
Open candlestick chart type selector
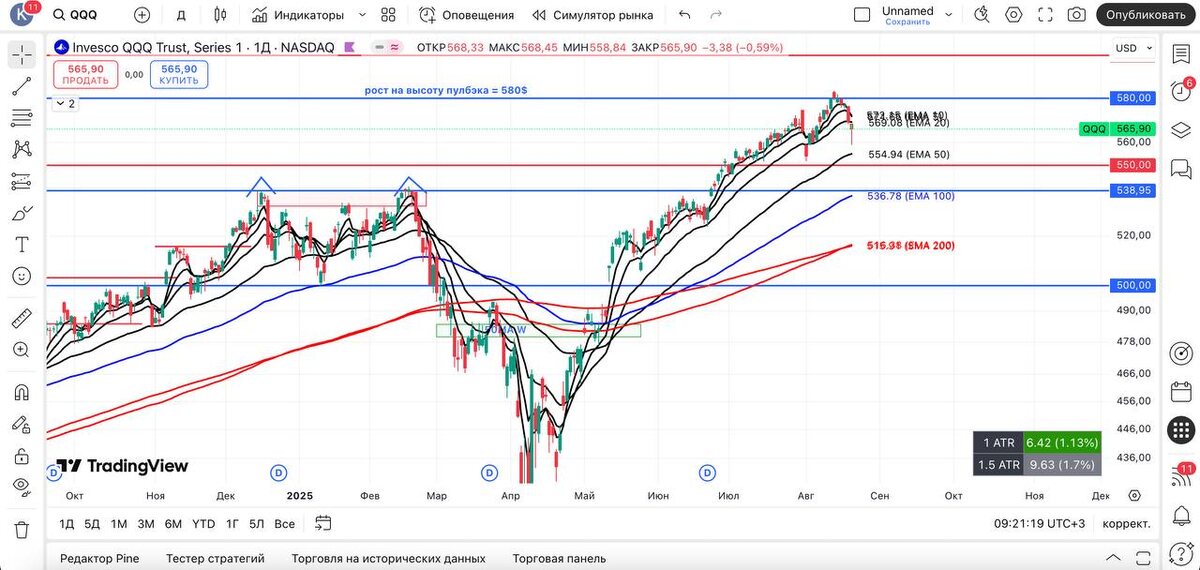220,15
